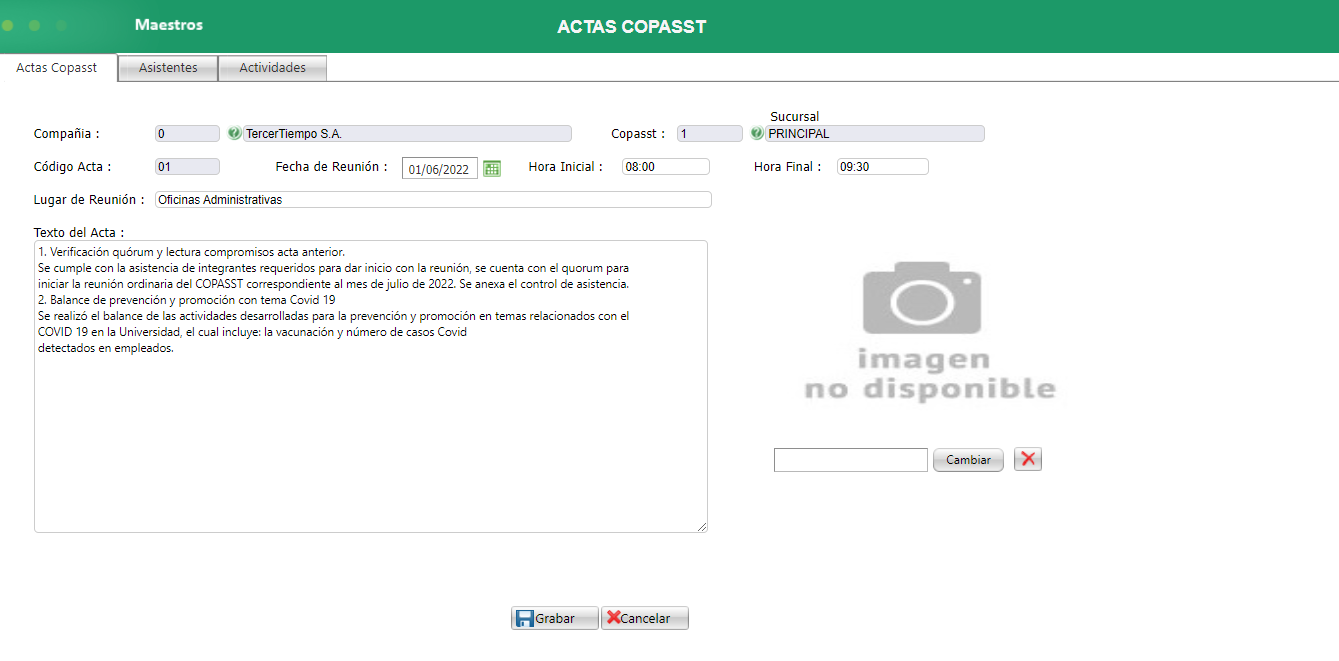Viewport: 1339px width, 661px height.
Task: Select the Lugar de Reunión field
Action: [432, 199]
